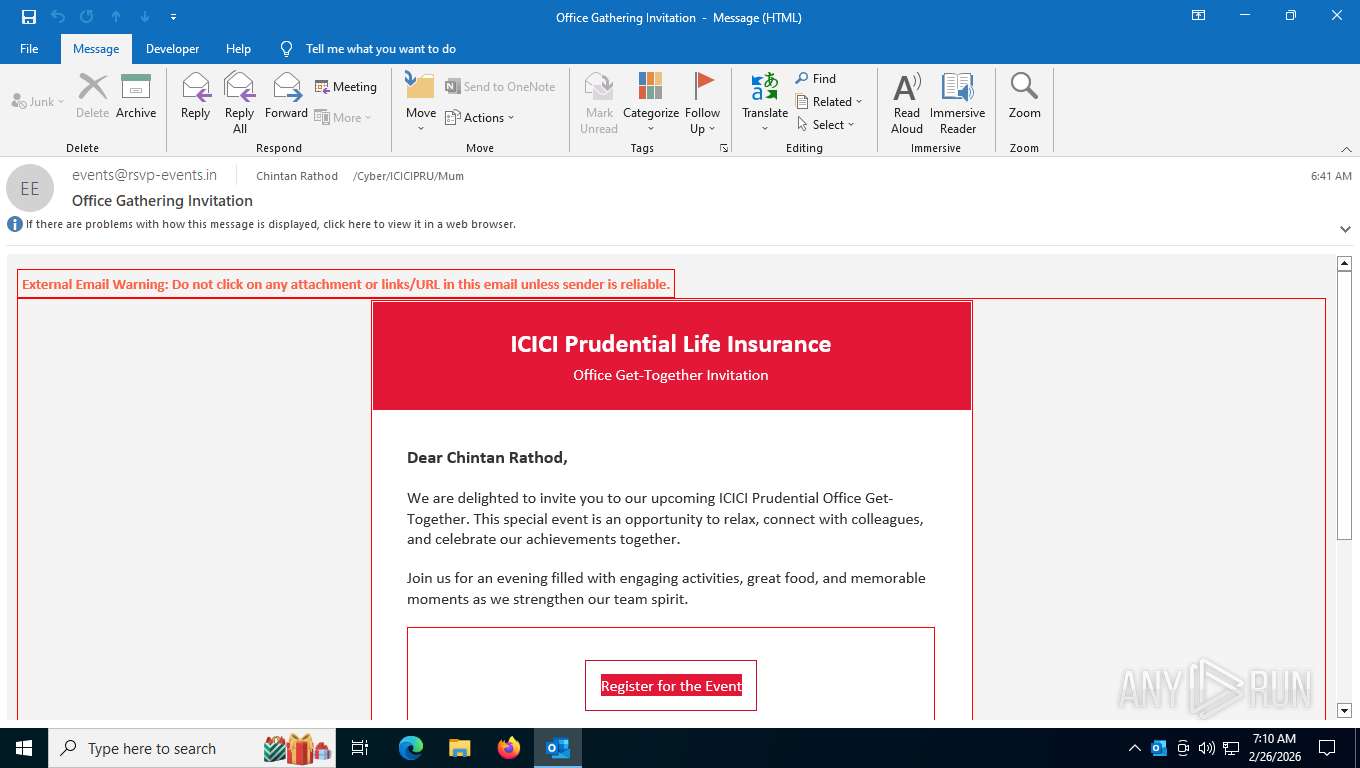This screenshot has height=768, width=1360.
Task: Click the message scrollbar up arrow
Action: click(1344, 264)
